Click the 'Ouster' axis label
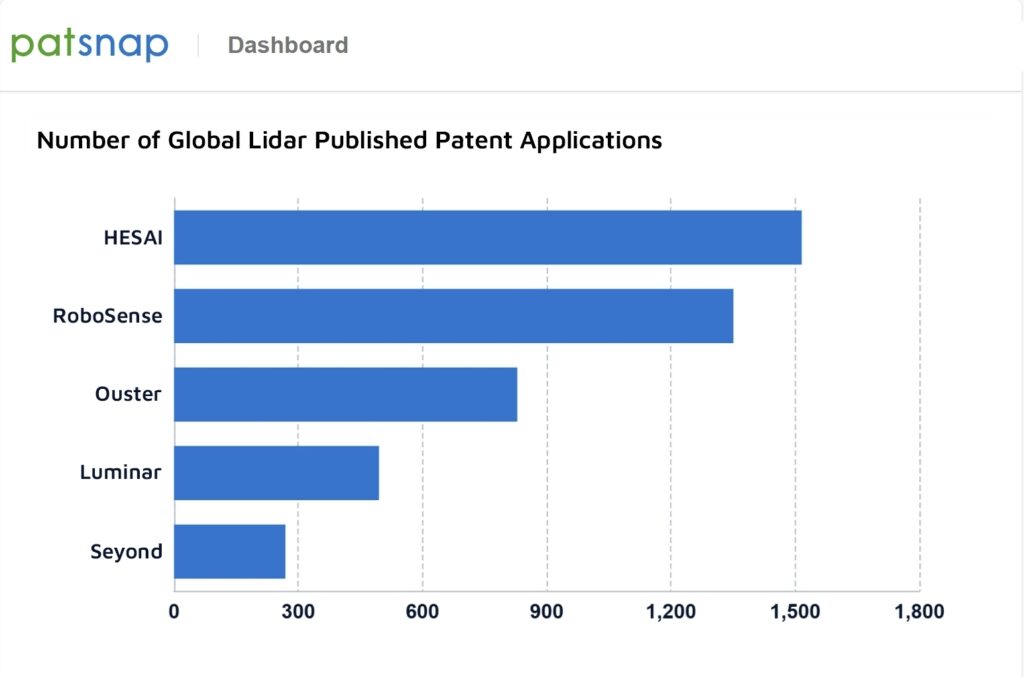Image resolution: width=1024 pixels, height=677 pixels. (129, 394)
